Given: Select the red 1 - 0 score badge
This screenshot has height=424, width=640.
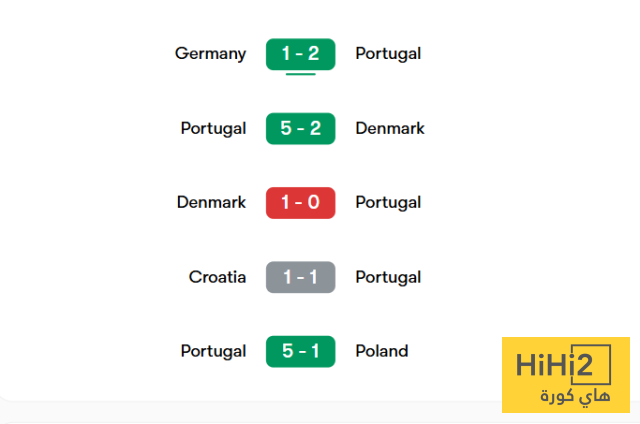Looking at the screenshot, I should pyautogui.click(x=300, y=203).
